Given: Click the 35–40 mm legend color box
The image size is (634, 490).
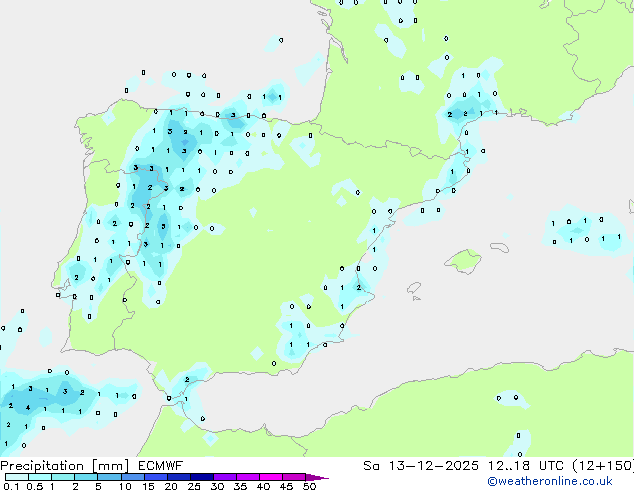Looking at the screenshot, I should (x=247, y=477).
